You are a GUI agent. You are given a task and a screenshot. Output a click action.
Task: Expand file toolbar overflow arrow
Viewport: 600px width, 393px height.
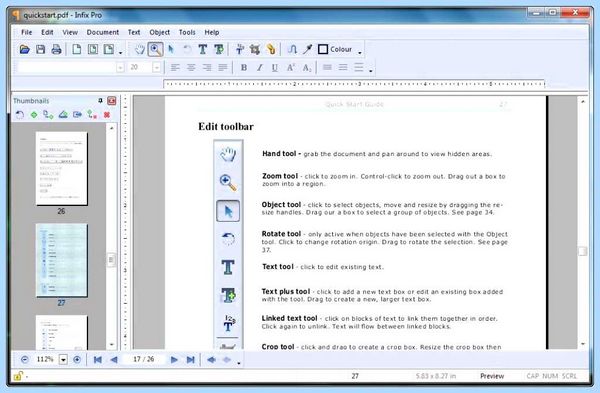[120, 52]
